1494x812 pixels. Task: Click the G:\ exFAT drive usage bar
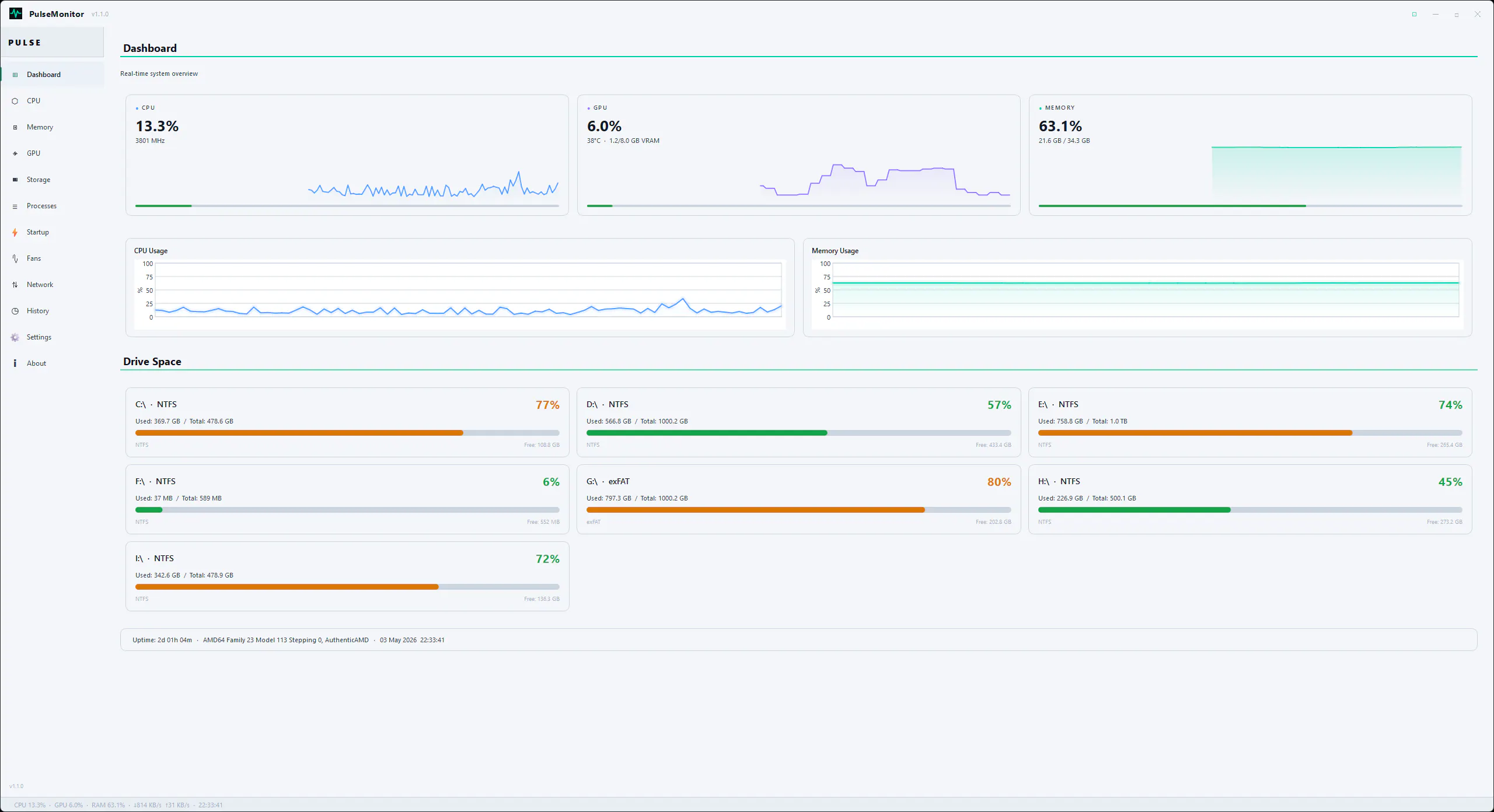798,510
